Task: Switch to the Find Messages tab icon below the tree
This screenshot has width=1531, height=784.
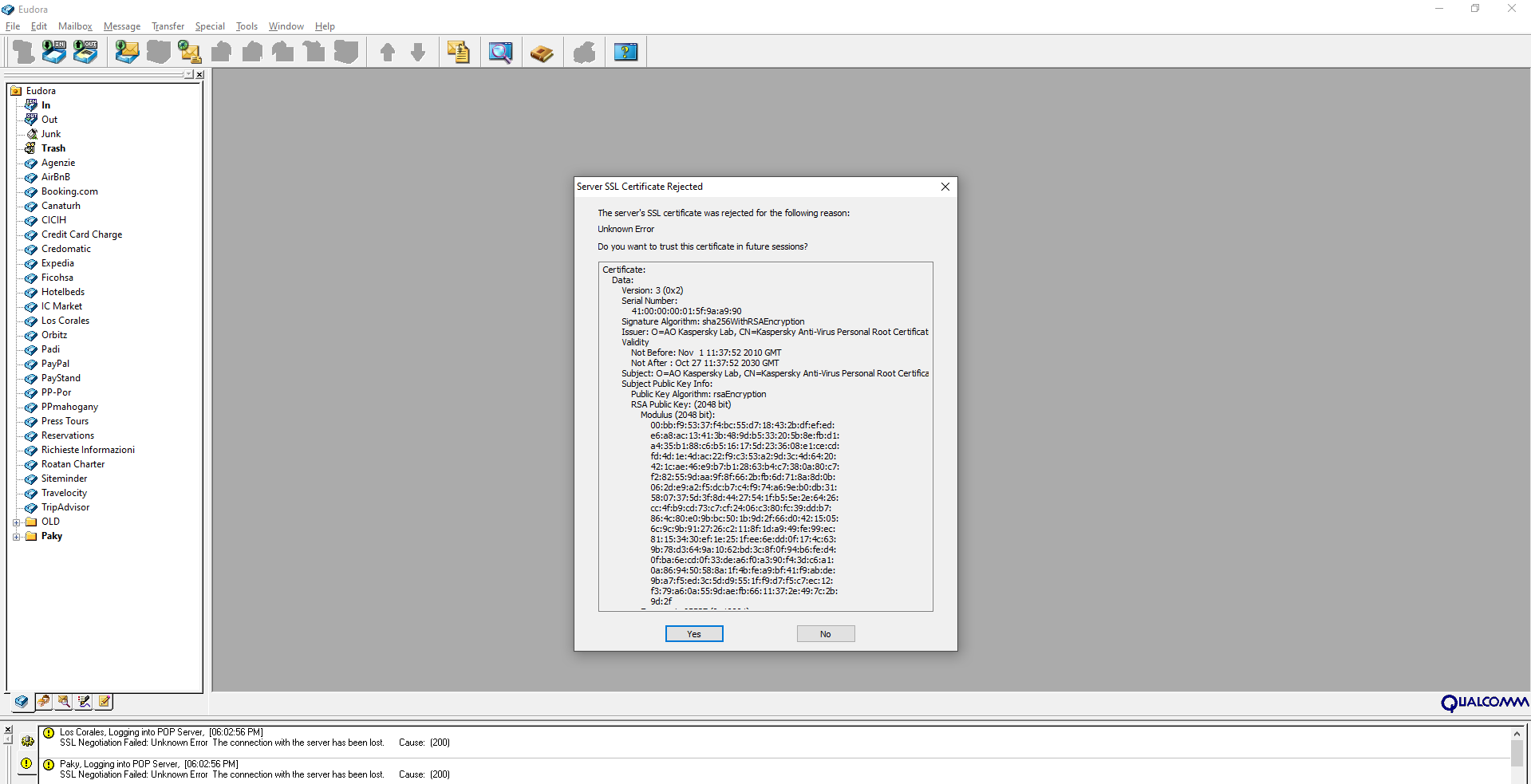Action: pyautogui.click(x=64, y=702)
